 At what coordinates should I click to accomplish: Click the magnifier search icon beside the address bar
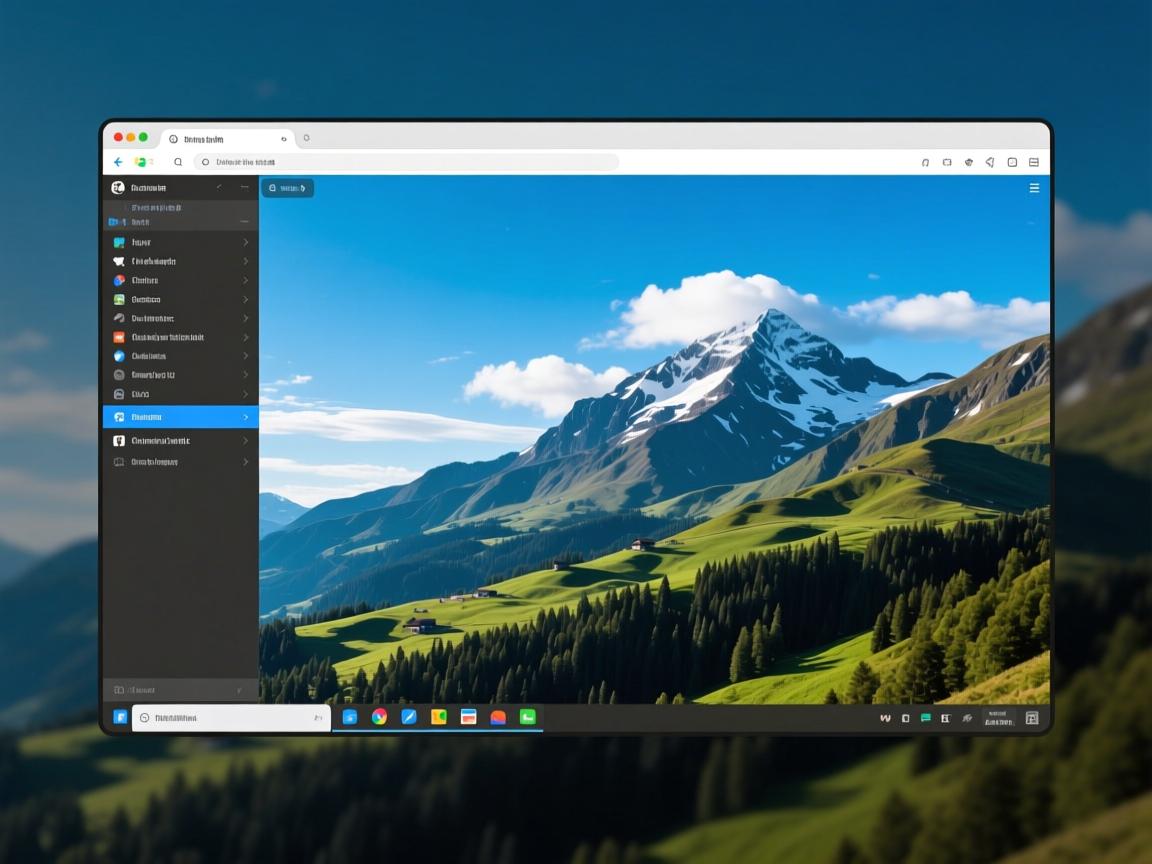tap(178, 162)
